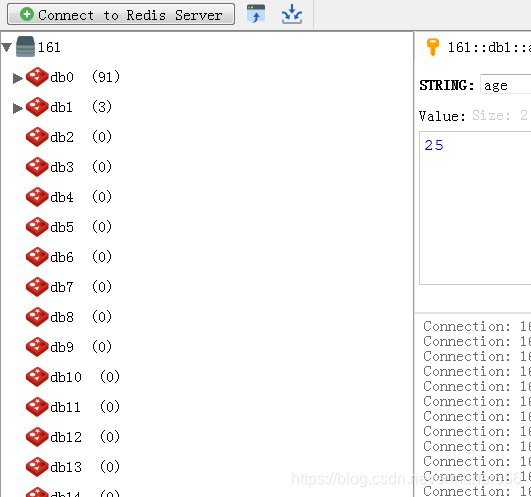Click the db11 Redis database icon
The height and width of the screenshot is (497, 531).
(37, 407)
